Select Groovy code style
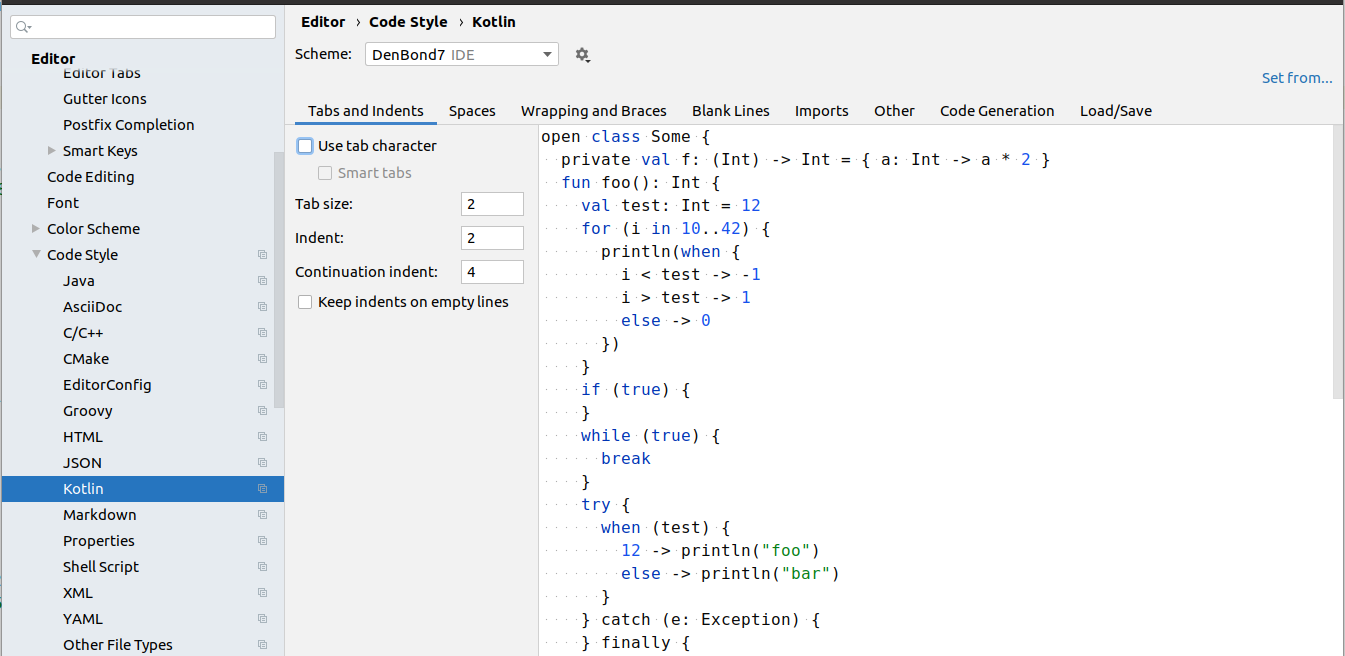1345x656 pixels. click(x=88, y=411)
